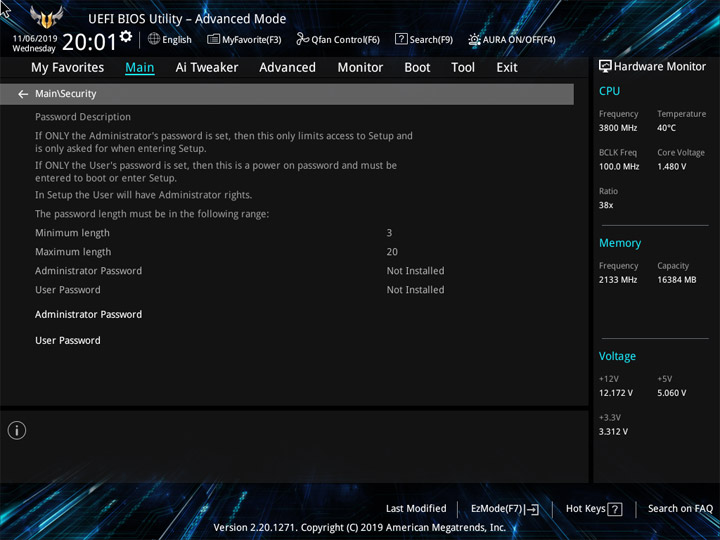Viewport: 720px width, 540px height.
Task: Open Hot Keys help
Action: pyautogui.click(x=585, y=509)
